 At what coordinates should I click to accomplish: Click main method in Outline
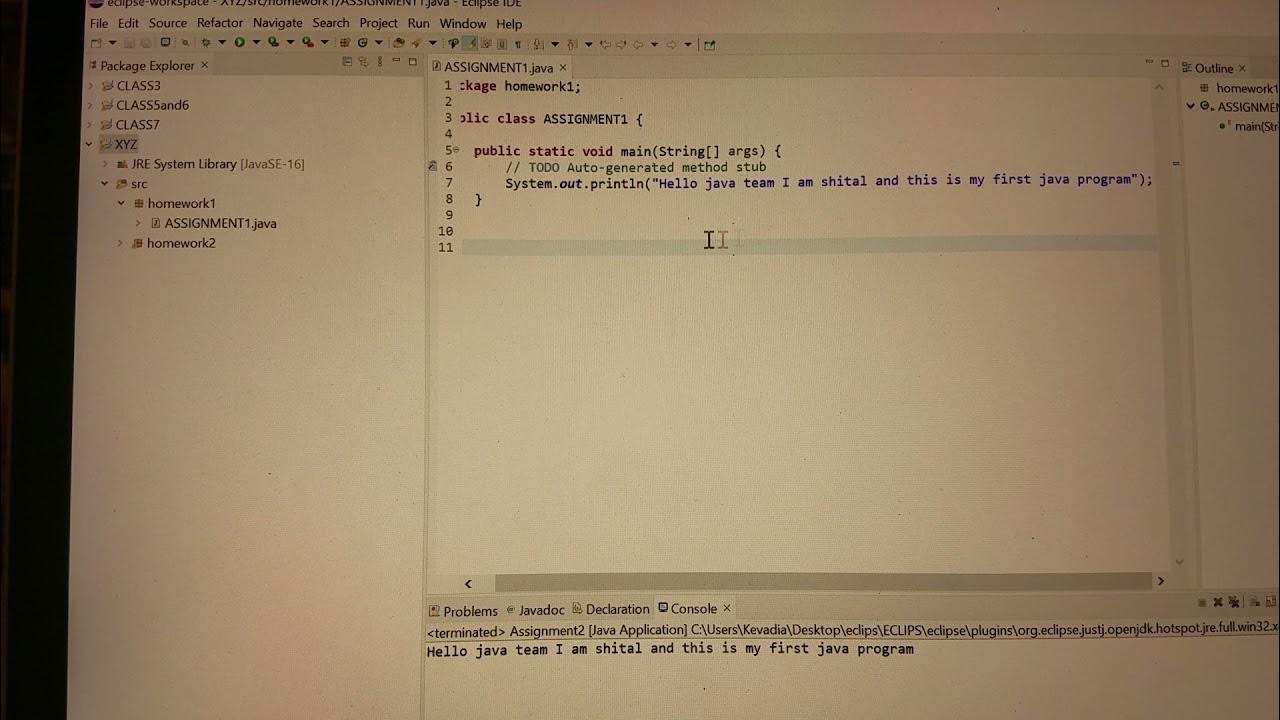click(x=1250, y=126)
